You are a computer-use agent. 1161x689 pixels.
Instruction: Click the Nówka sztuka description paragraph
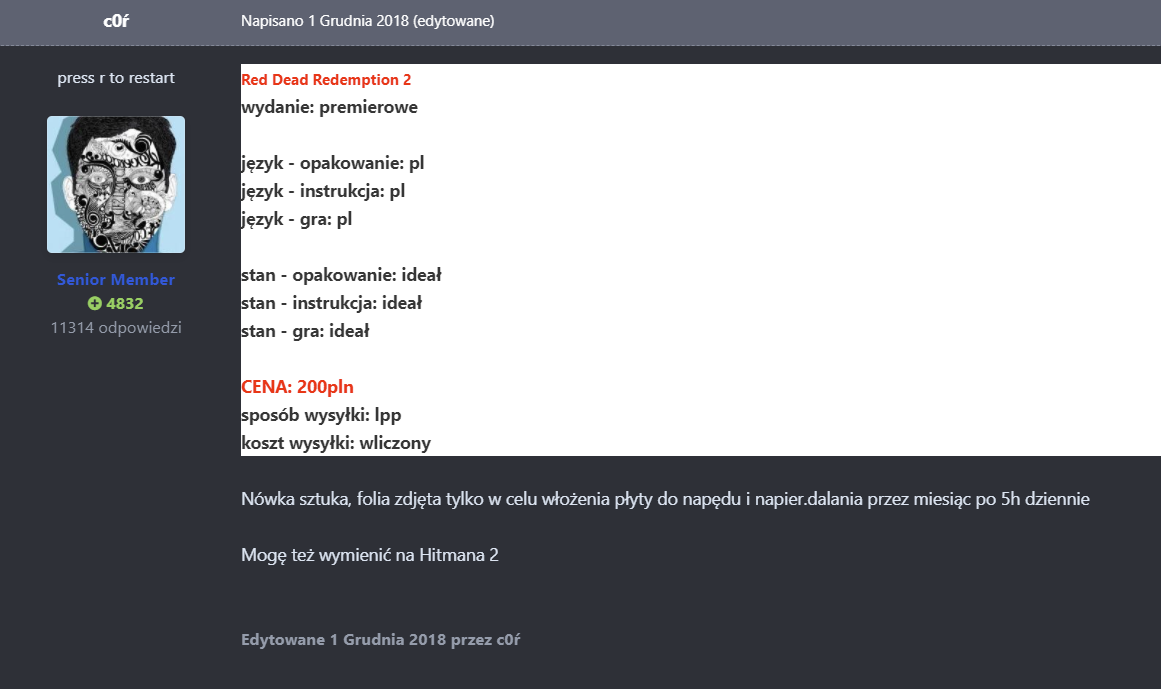[665, 500]
